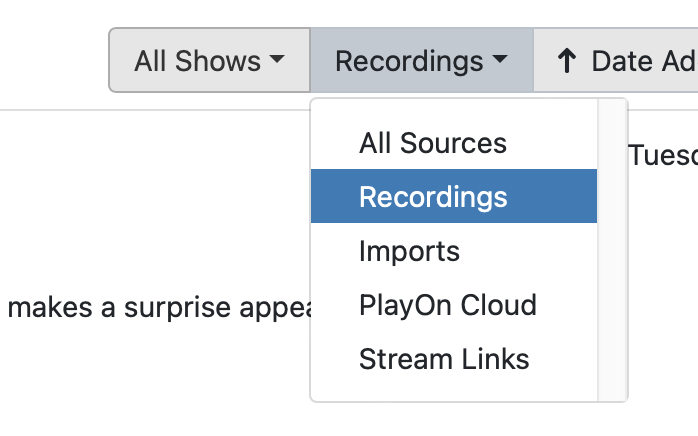
Task: Choose PlayOn Cloud as the source
Action: point(448,305)
